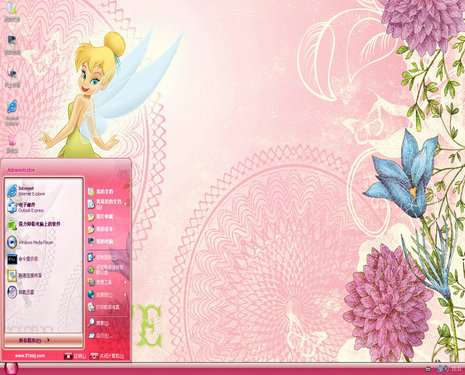This screenshot has height=375, width=465.
Task: Expand the Administrative Tools submenu arrow
Action: tap(126, 282)
